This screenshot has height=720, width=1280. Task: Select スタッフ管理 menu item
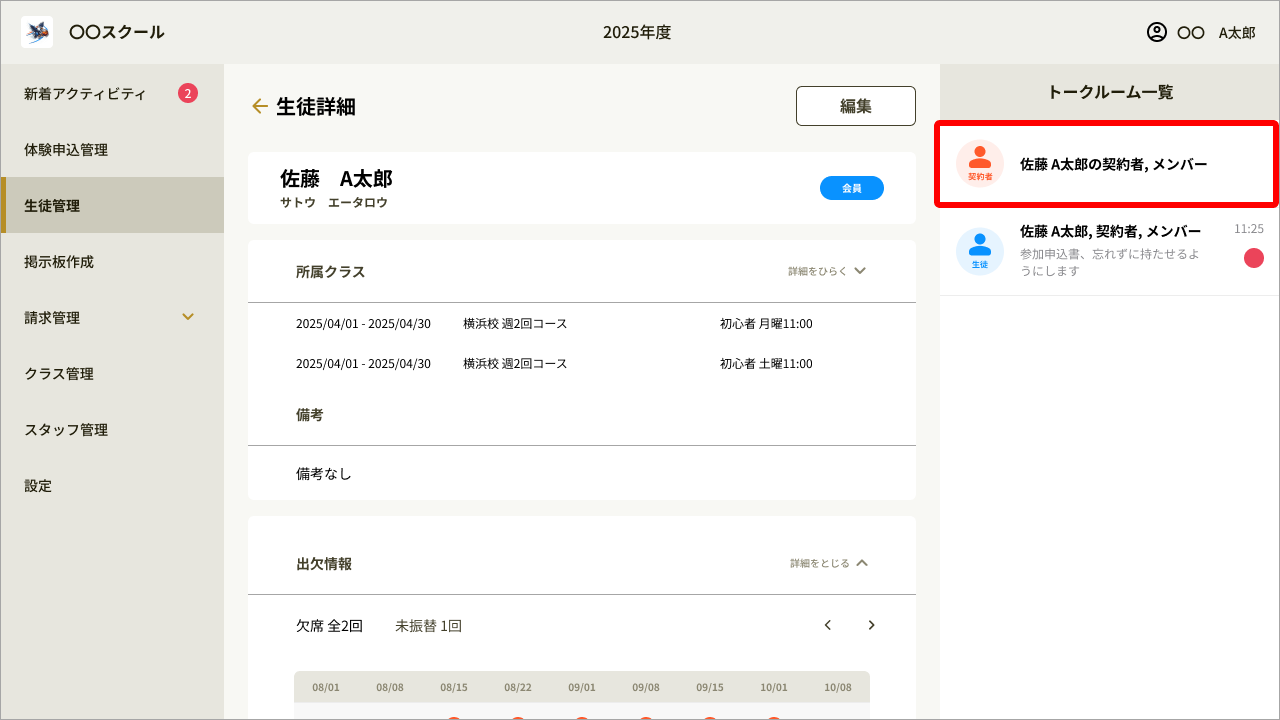click(x=66, y=430)
